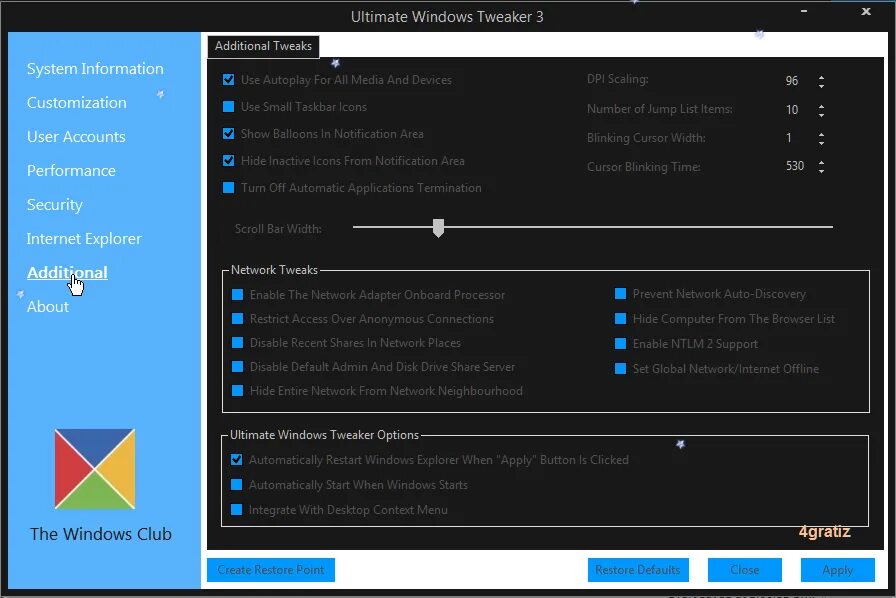Check Enable NTLM 2 Support
This screenshot has width=896, height=598.
[620, 344]
